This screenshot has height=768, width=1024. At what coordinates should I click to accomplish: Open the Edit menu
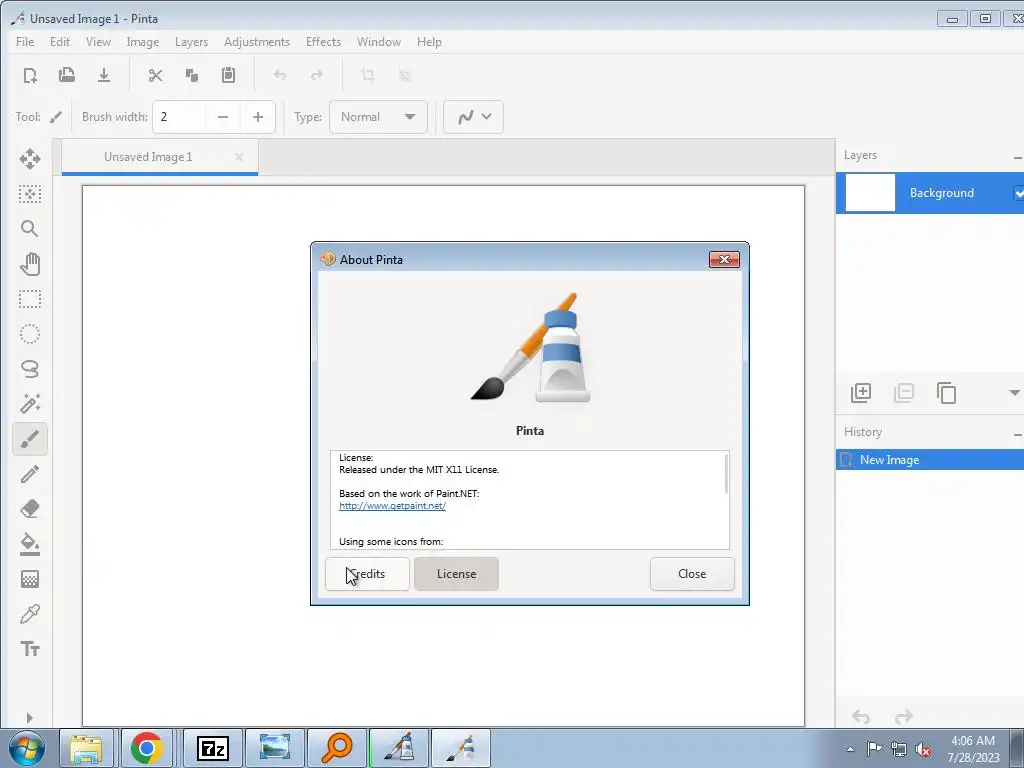[x=59, y=42]
